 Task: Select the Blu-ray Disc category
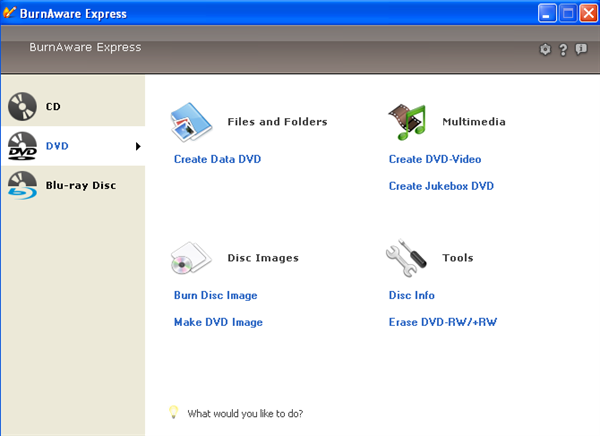pyautogui.click(x=80, y=186)
